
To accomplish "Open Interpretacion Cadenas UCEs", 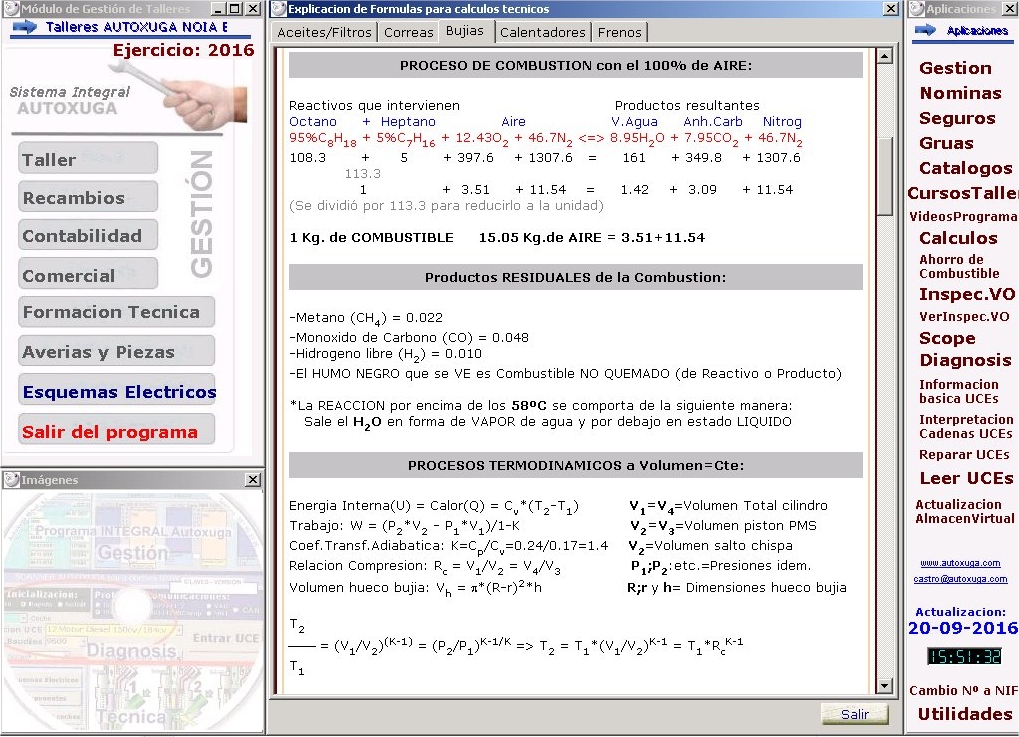I will 966,426.
